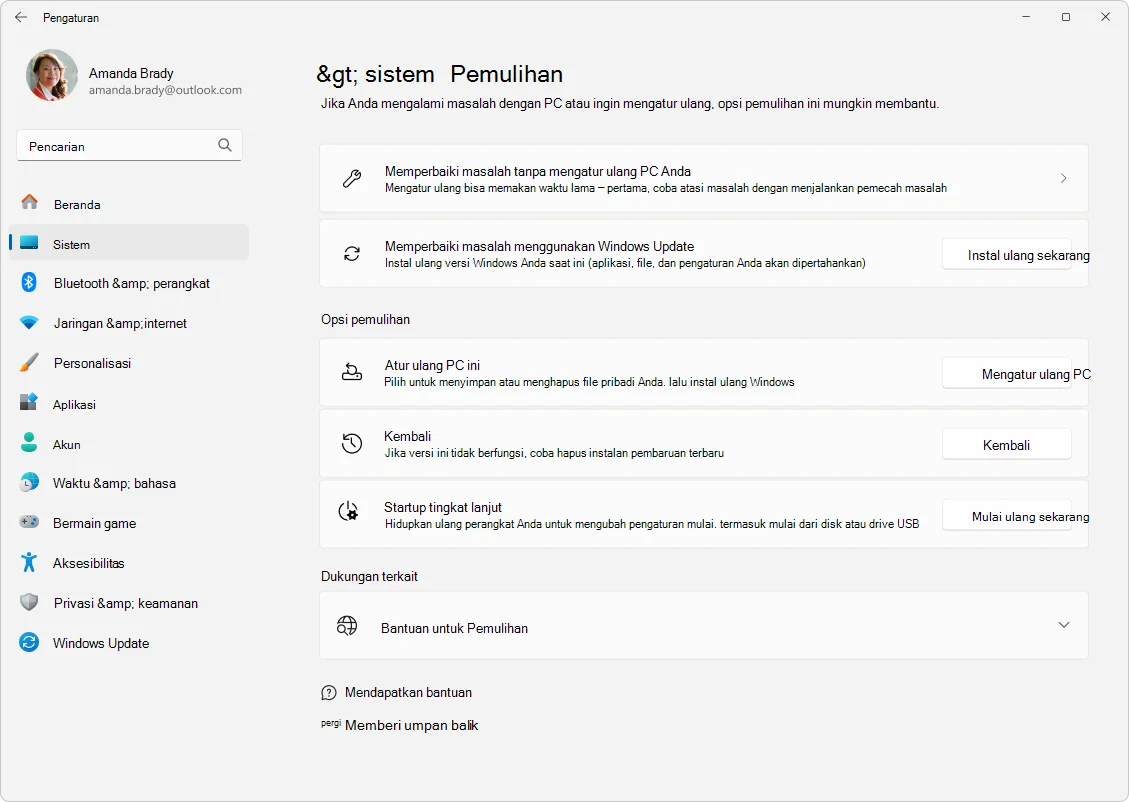Click the Jaringan Wi-Fi icon
This screenshot has height=802, width=1129.
(29, 323)
